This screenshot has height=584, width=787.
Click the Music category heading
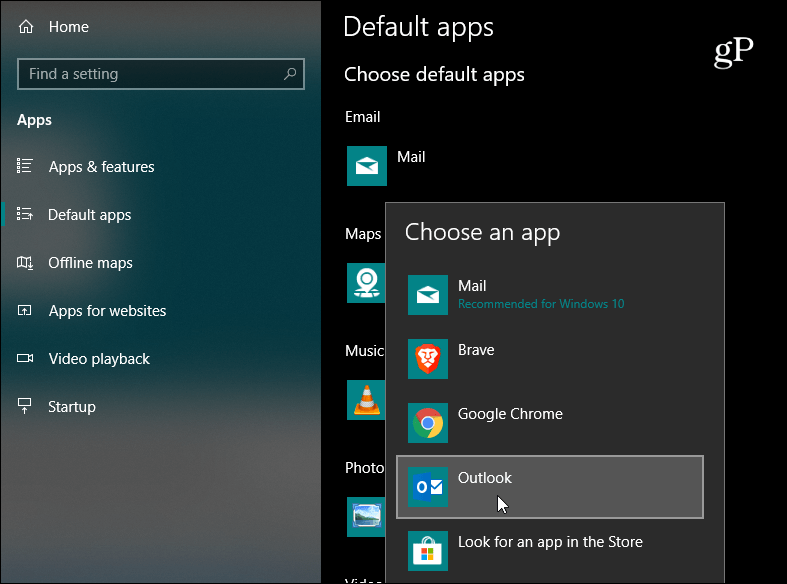point(364,351)
